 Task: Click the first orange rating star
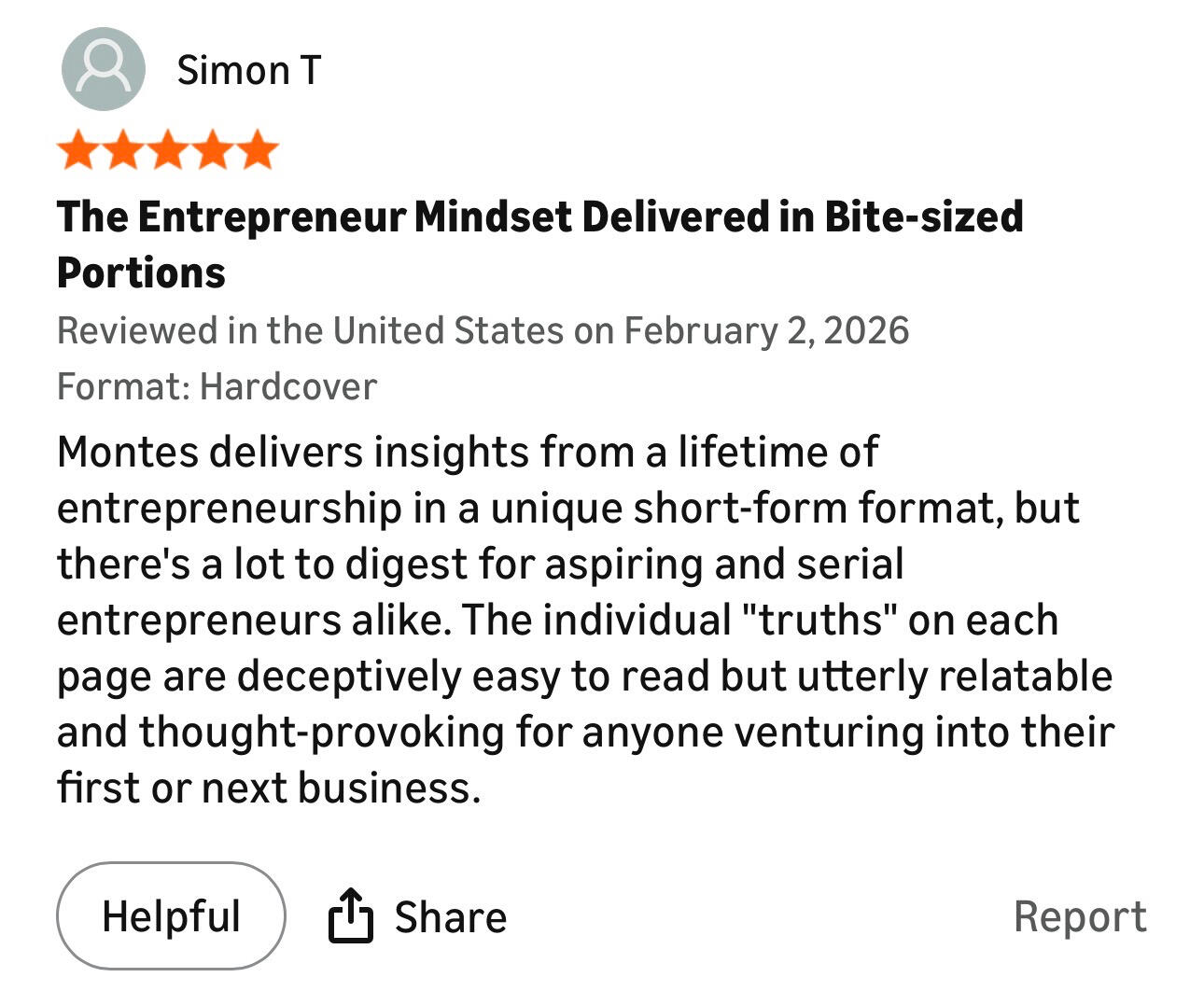(x=78, y=151)
